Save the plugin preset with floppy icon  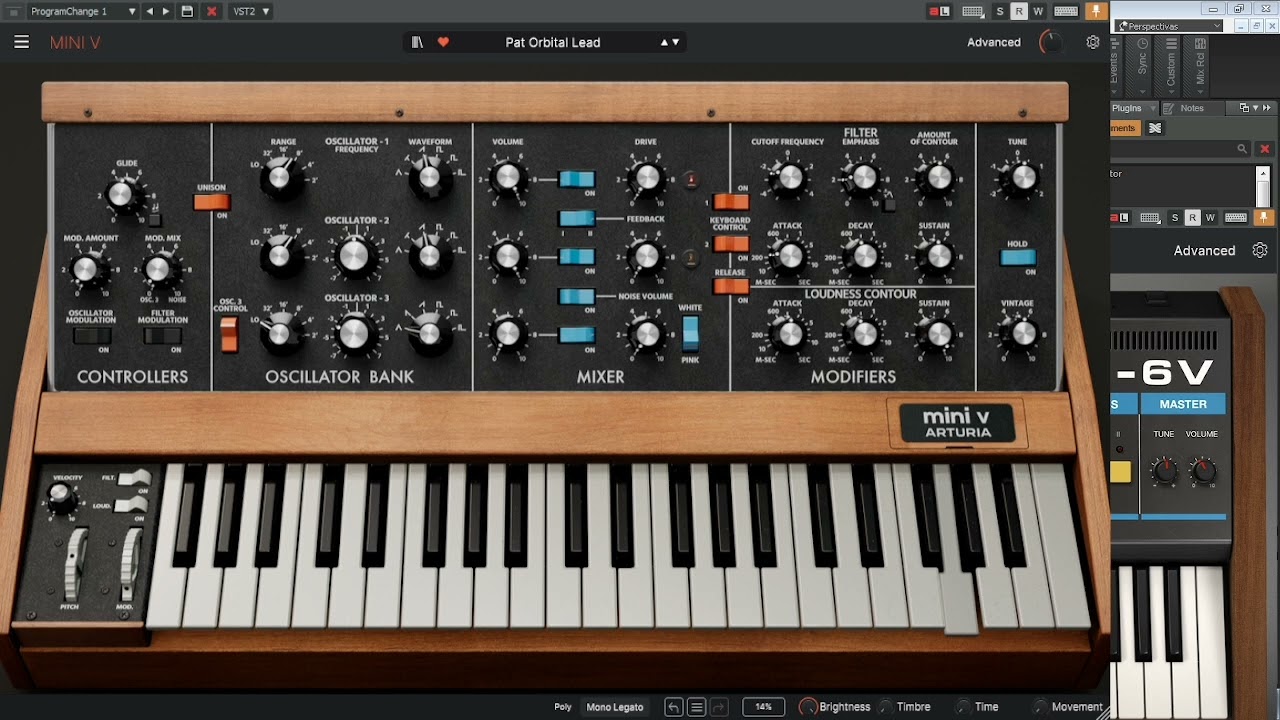tap(187, 11)
